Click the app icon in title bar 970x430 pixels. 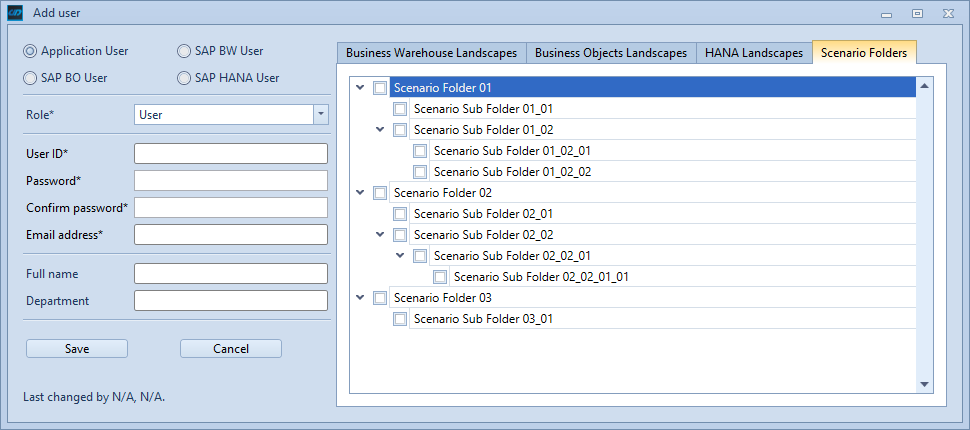(x=15, y=13)
